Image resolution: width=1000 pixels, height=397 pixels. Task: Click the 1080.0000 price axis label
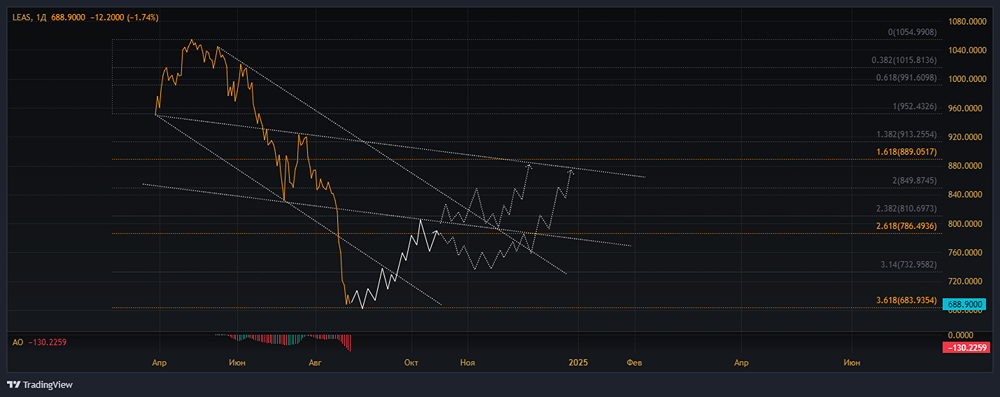coord(966,21)
